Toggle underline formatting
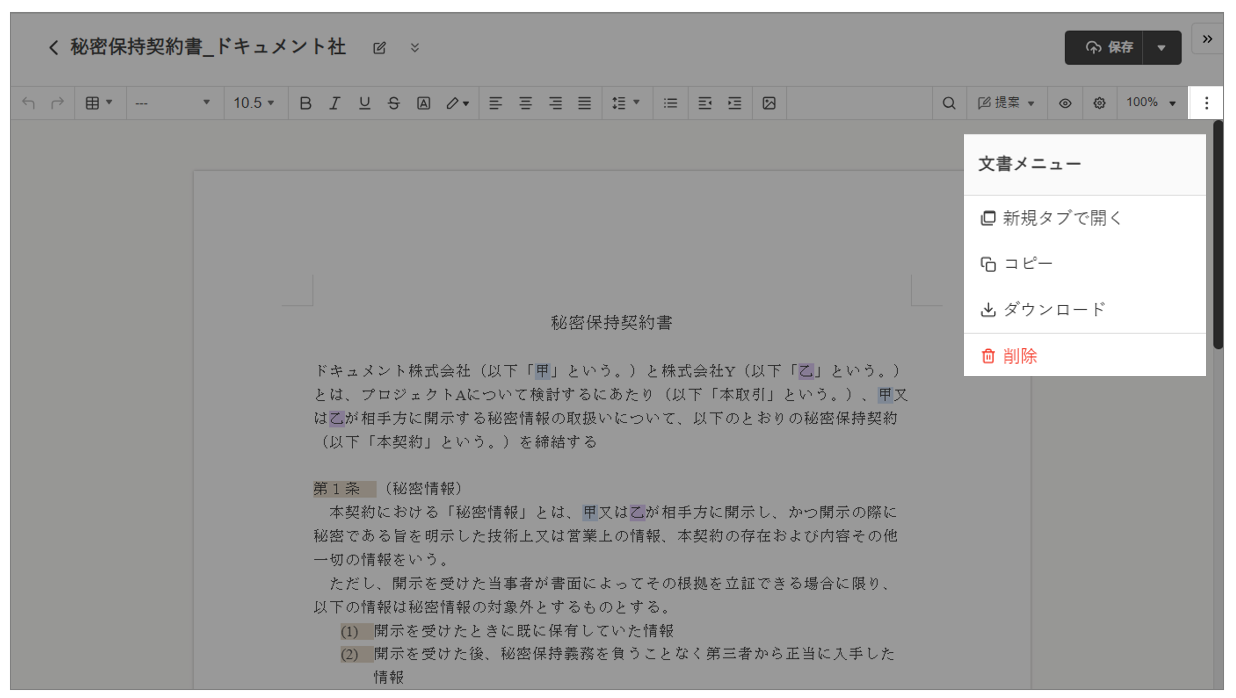 (x=364, y=103)
